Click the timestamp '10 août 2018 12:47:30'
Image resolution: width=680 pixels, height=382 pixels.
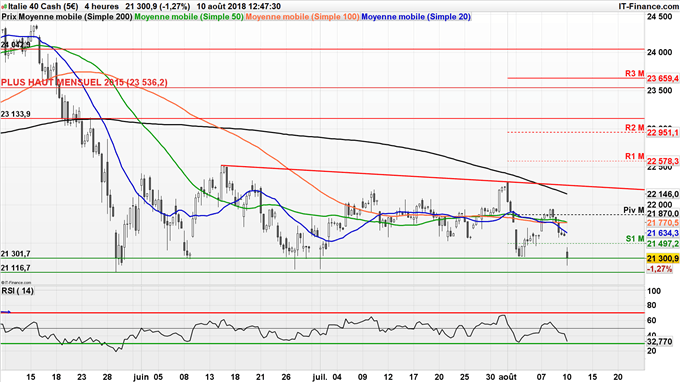238,7
